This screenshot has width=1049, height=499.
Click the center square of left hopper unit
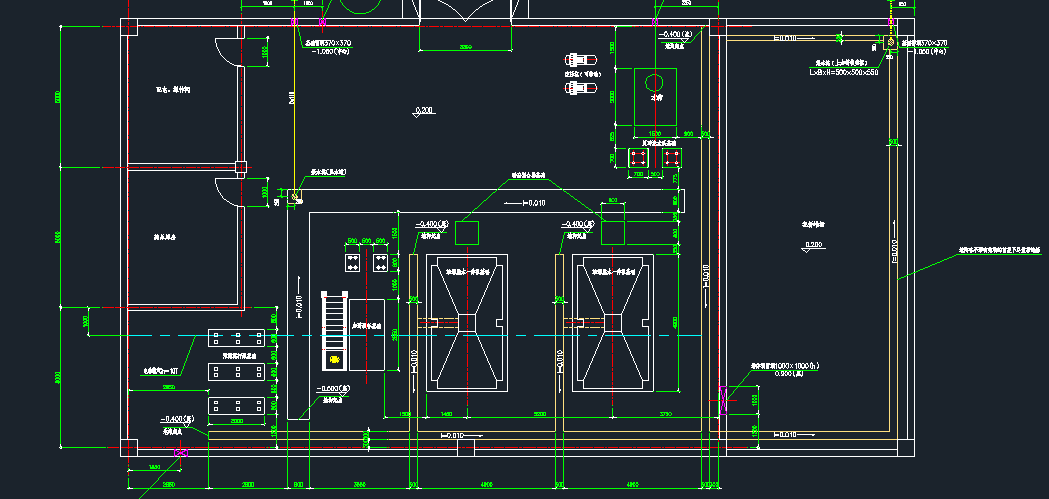click(467, 322)
